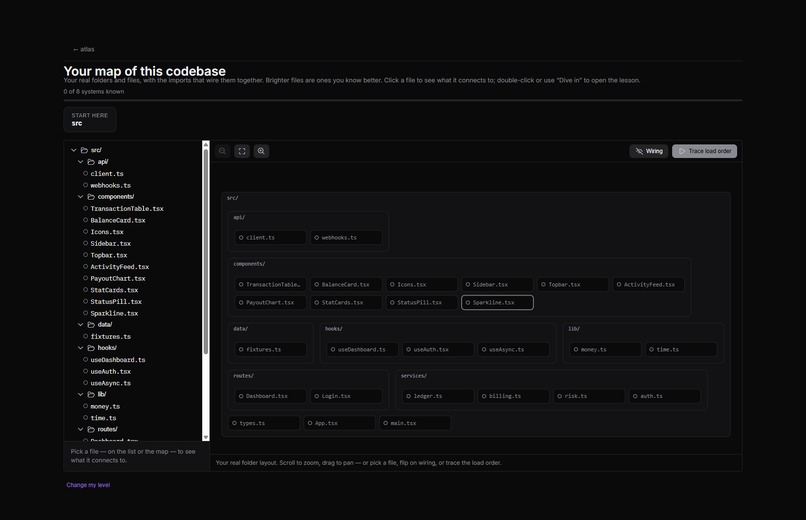Click the file tree scrollbar thumb

(206, 251)
